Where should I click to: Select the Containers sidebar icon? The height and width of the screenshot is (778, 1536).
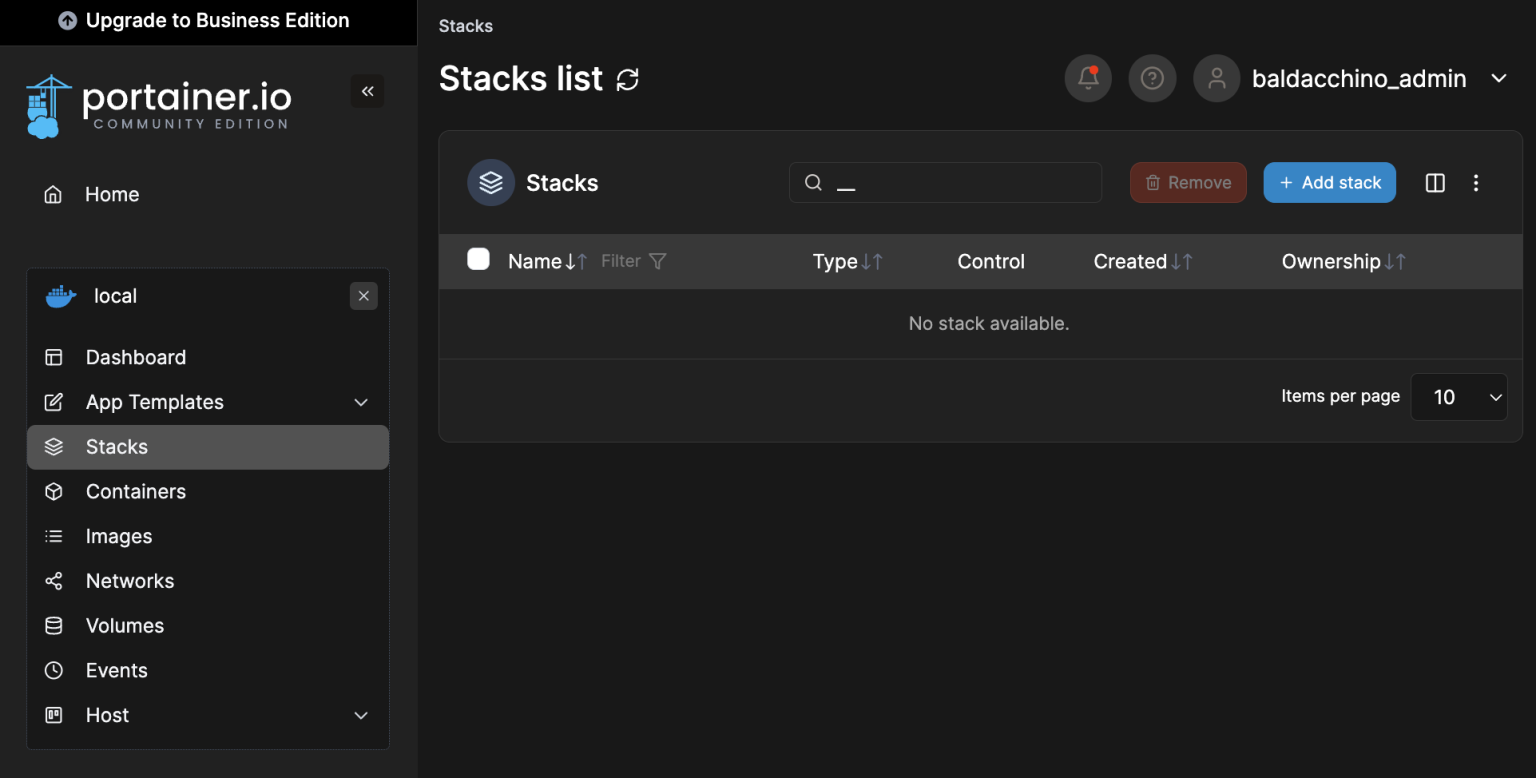coord(54,491)
